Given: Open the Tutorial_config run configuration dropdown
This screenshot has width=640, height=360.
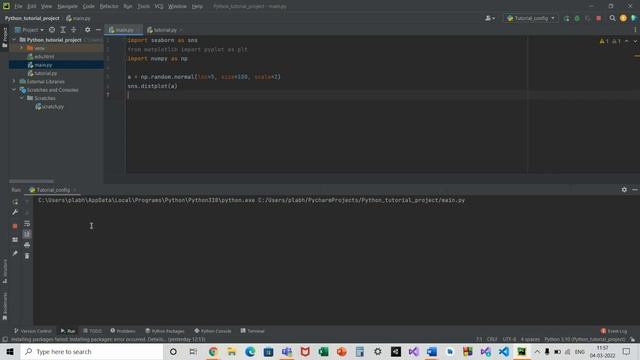Looking at the screenshot, I should (531, 18).
